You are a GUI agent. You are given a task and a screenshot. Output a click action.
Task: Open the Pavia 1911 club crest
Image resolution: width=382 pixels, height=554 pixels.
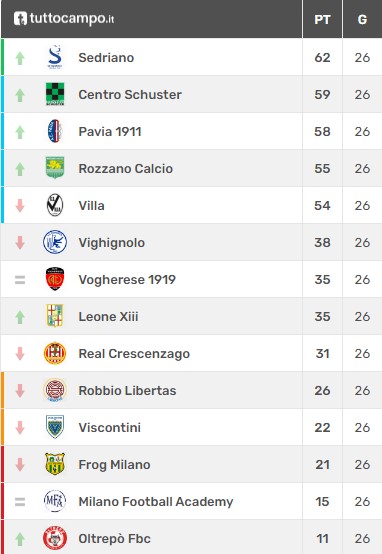[x=55, y=131]
